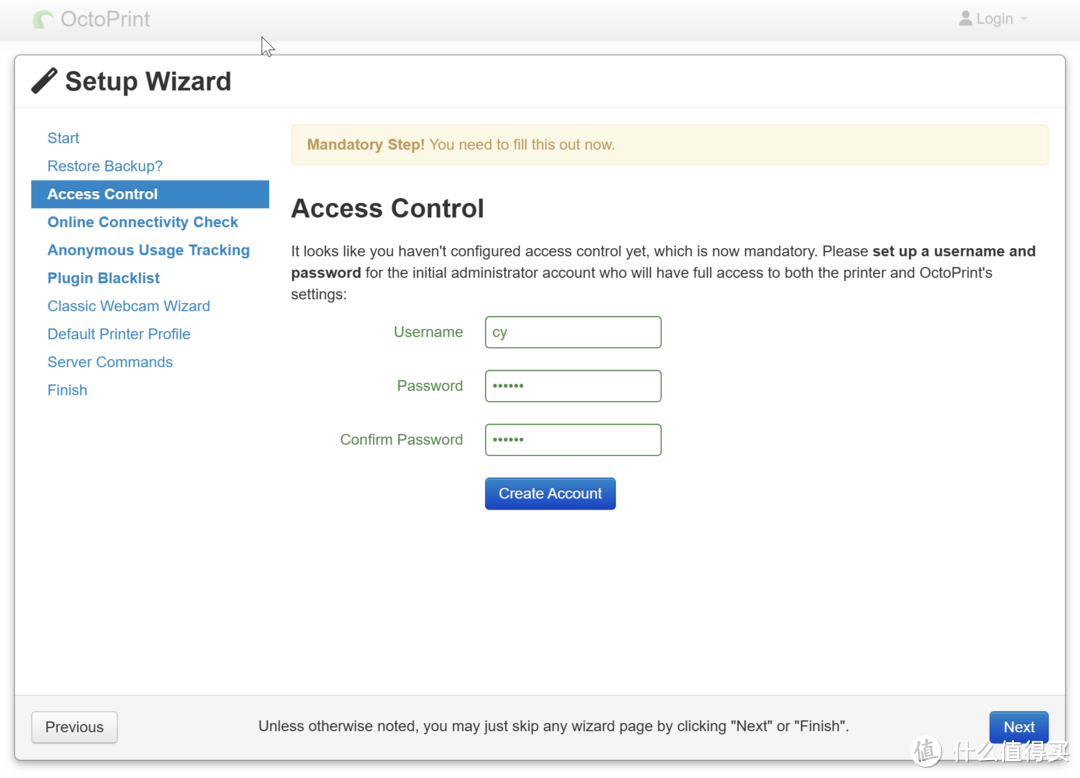Click the user icon beside Login

coord(965,19)
